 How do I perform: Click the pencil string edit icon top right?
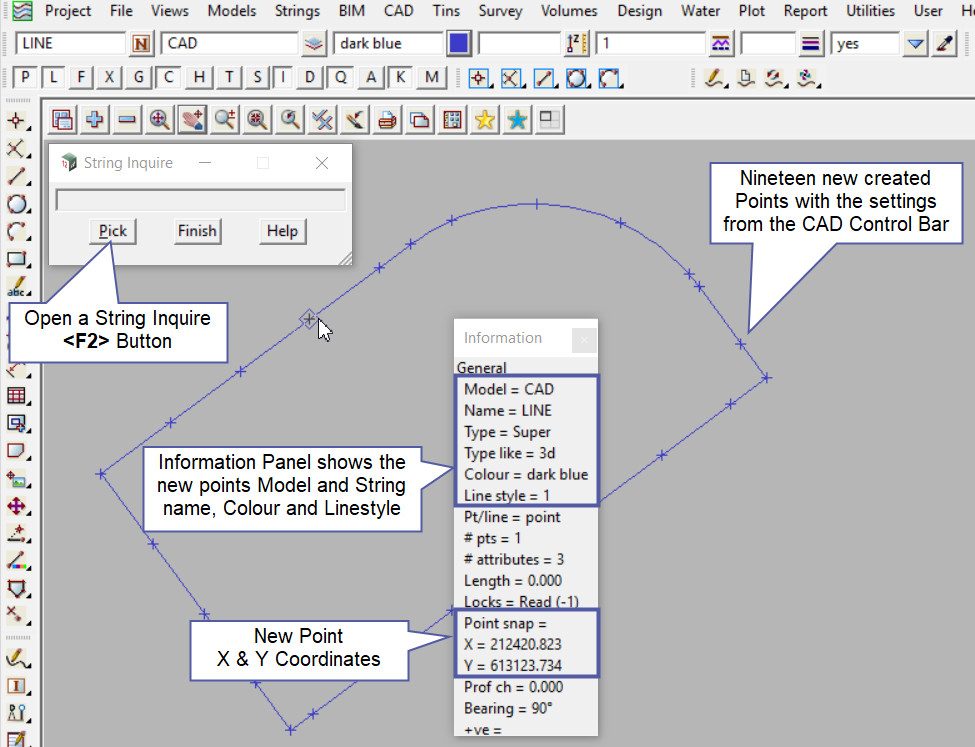[x=714, y=78]
